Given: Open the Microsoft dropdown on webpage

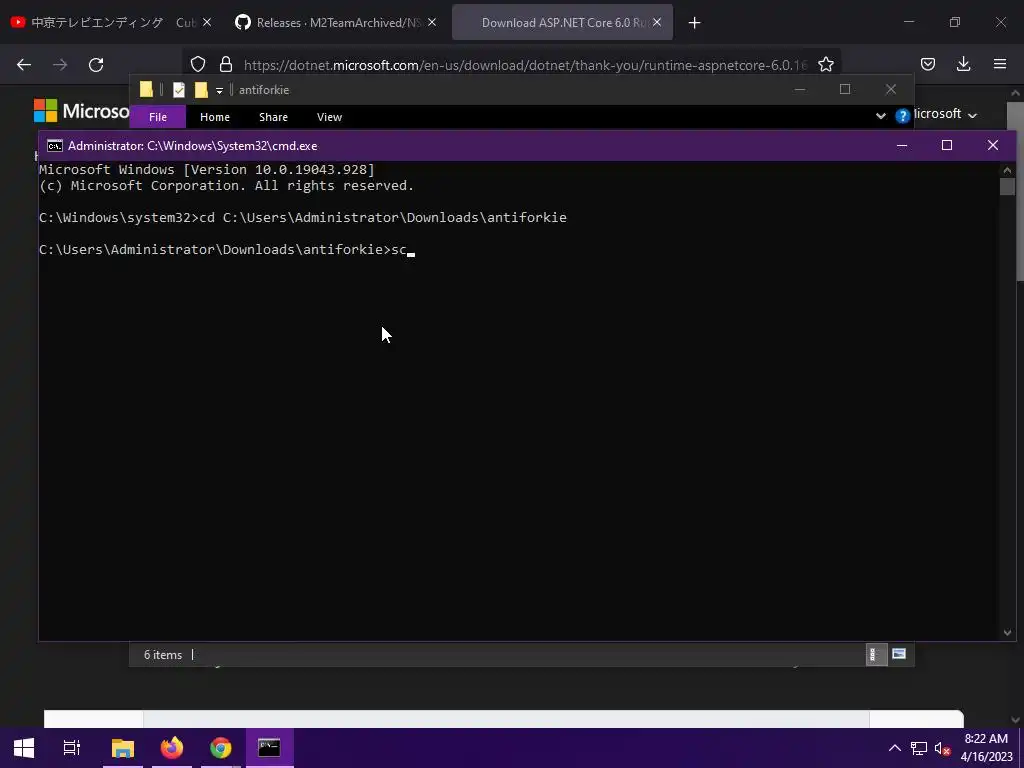Looking at the screenshot, I should coord(945,114).
